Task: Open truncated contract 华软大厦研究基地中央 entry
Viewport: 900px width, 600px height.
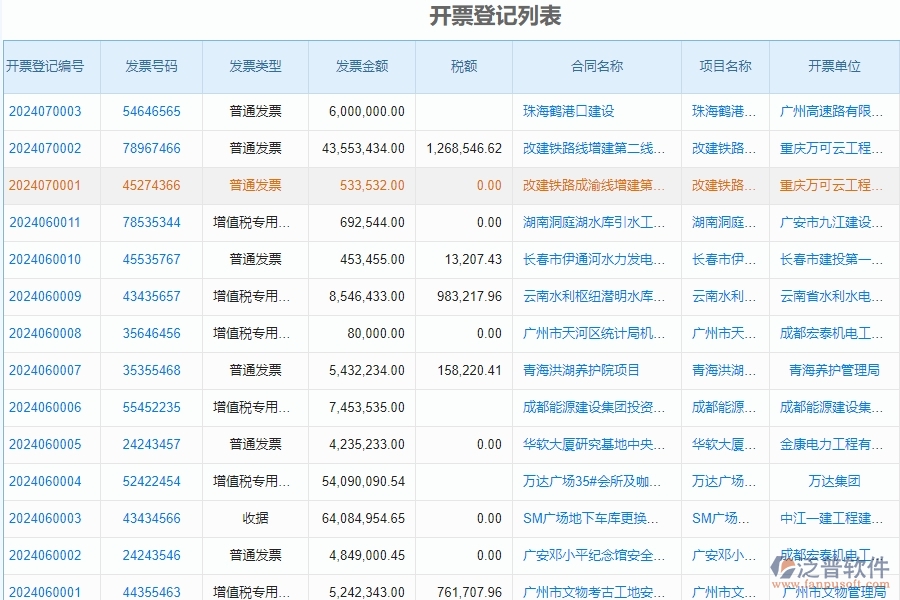Action: pyautogui.click(x=590, y=444)
